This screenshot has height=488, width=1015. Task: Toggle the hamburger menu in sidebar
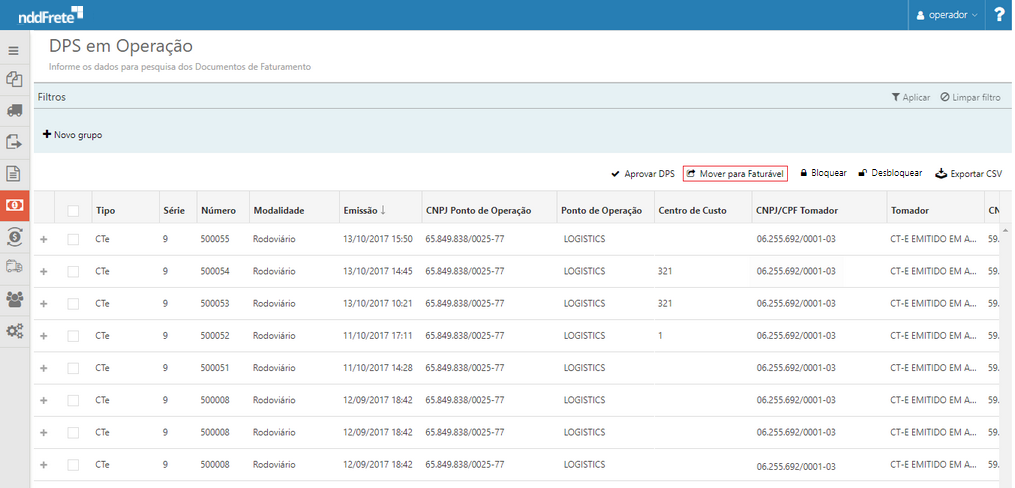[14, 50]
